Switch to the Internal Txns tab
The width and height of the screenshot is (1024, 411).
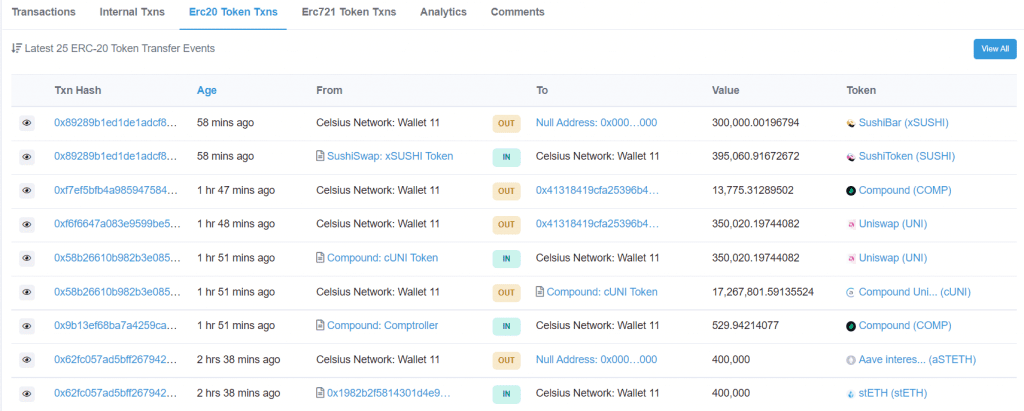[132, 12]
